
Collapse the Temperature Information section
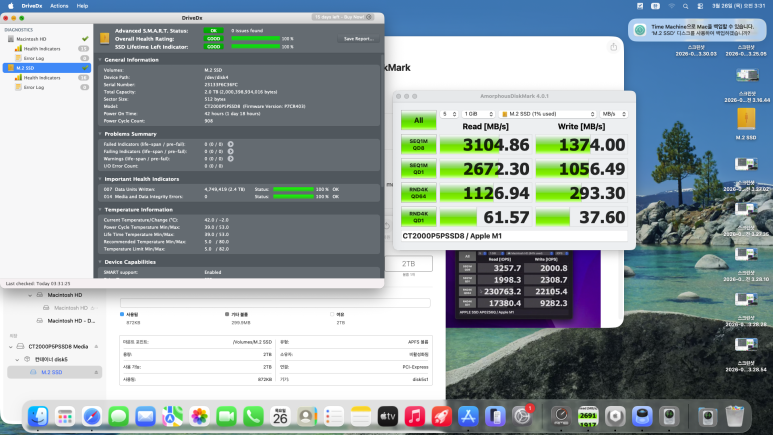coord(100,210)
